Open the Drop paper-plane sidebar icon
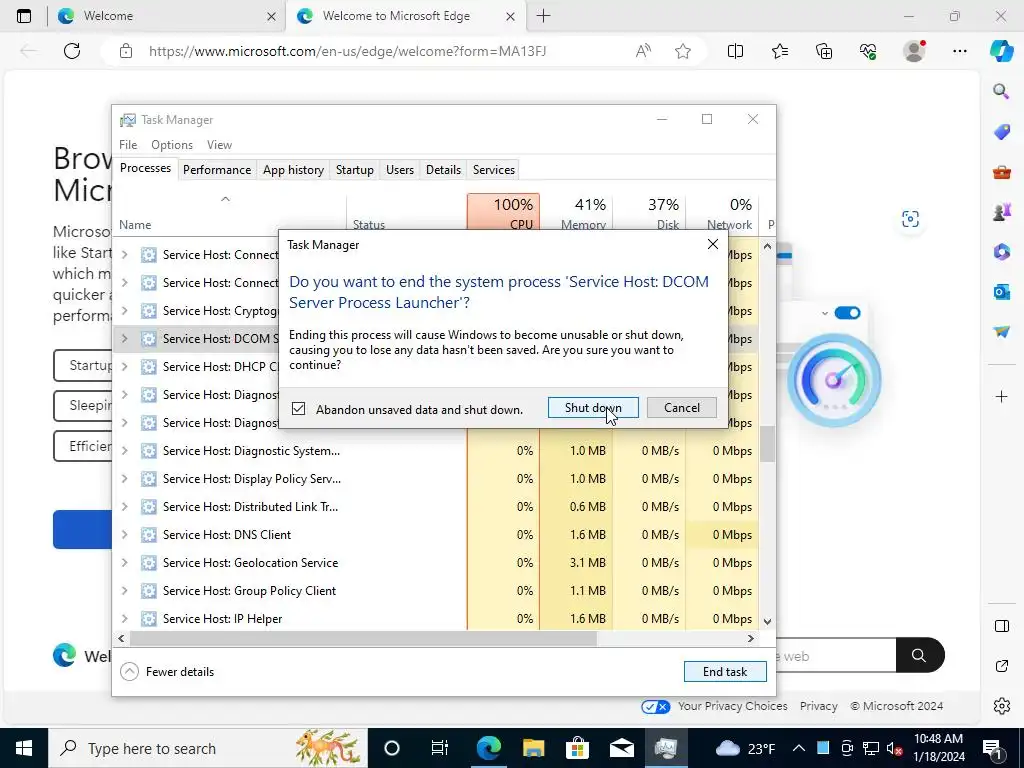Viewport: 1024px width, 768px height. [x=1001, y=331]
